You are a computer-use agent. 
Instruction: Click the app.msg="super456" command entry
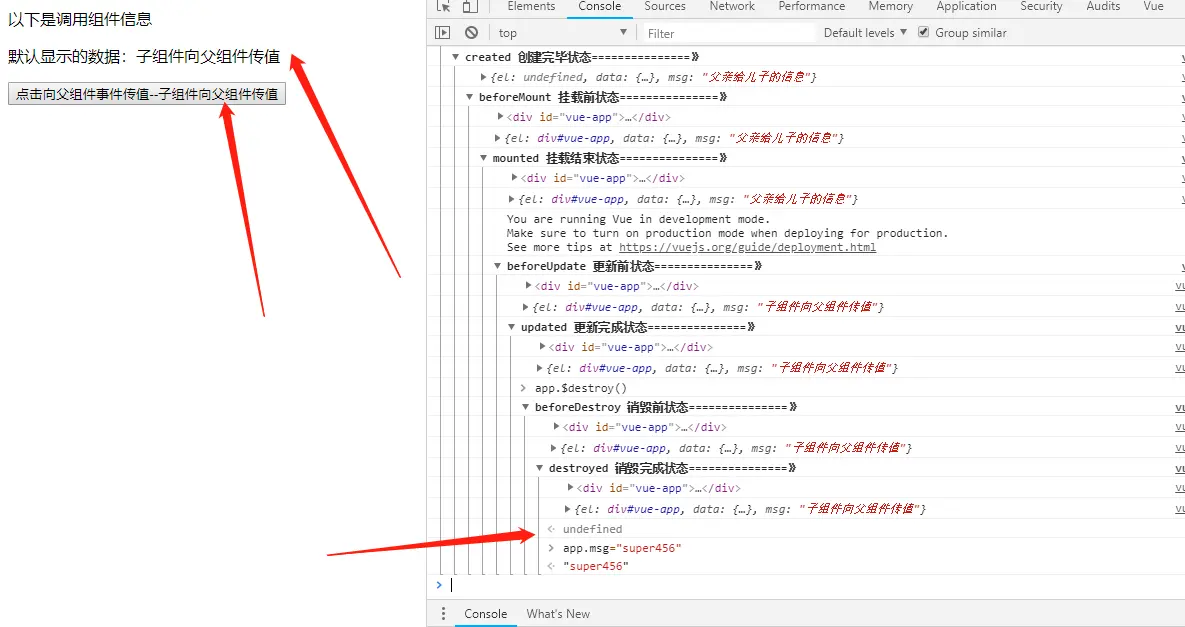coord(622,548)
